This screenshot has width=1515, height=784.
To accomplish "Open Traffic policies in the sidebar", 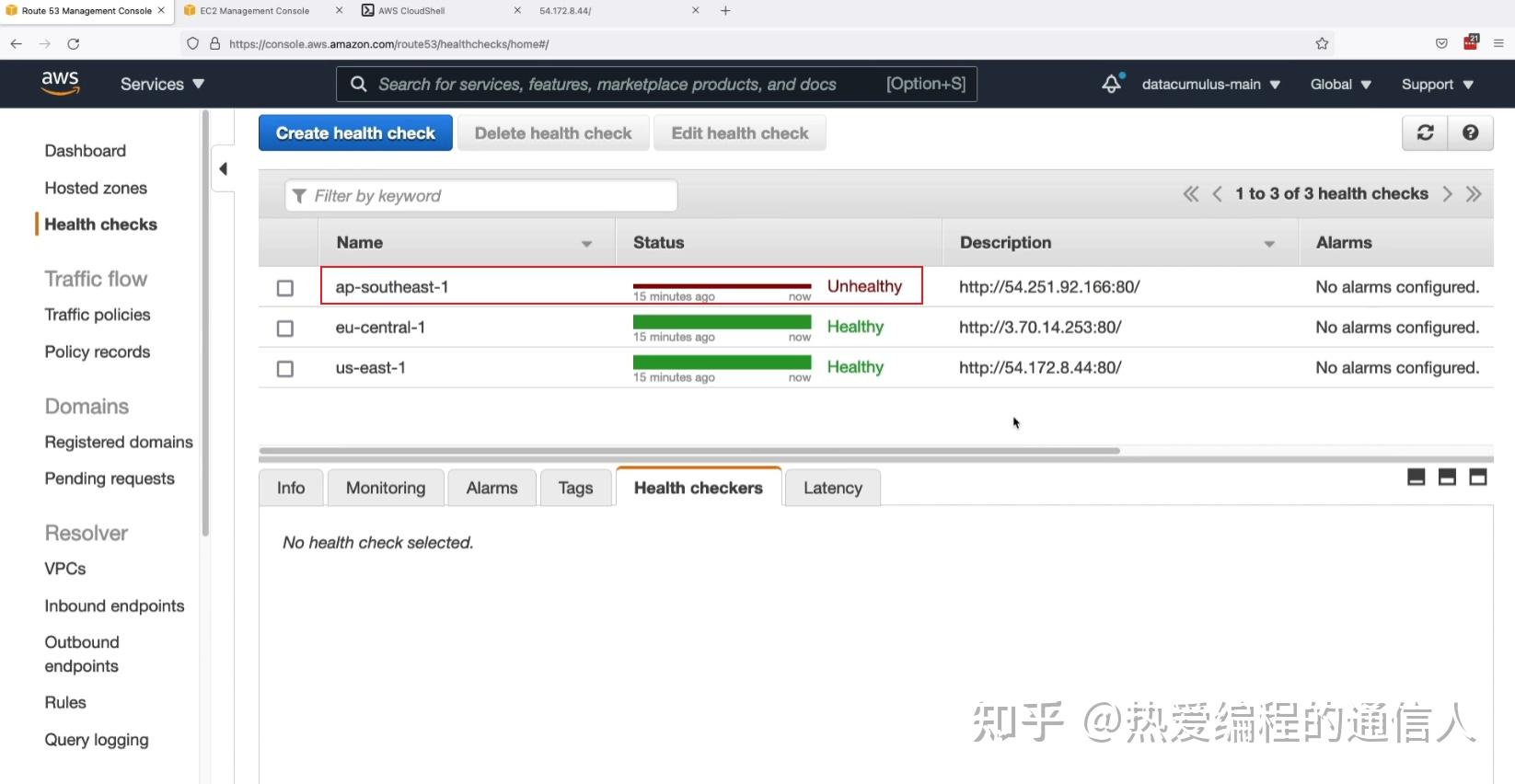I will point(98,315).
